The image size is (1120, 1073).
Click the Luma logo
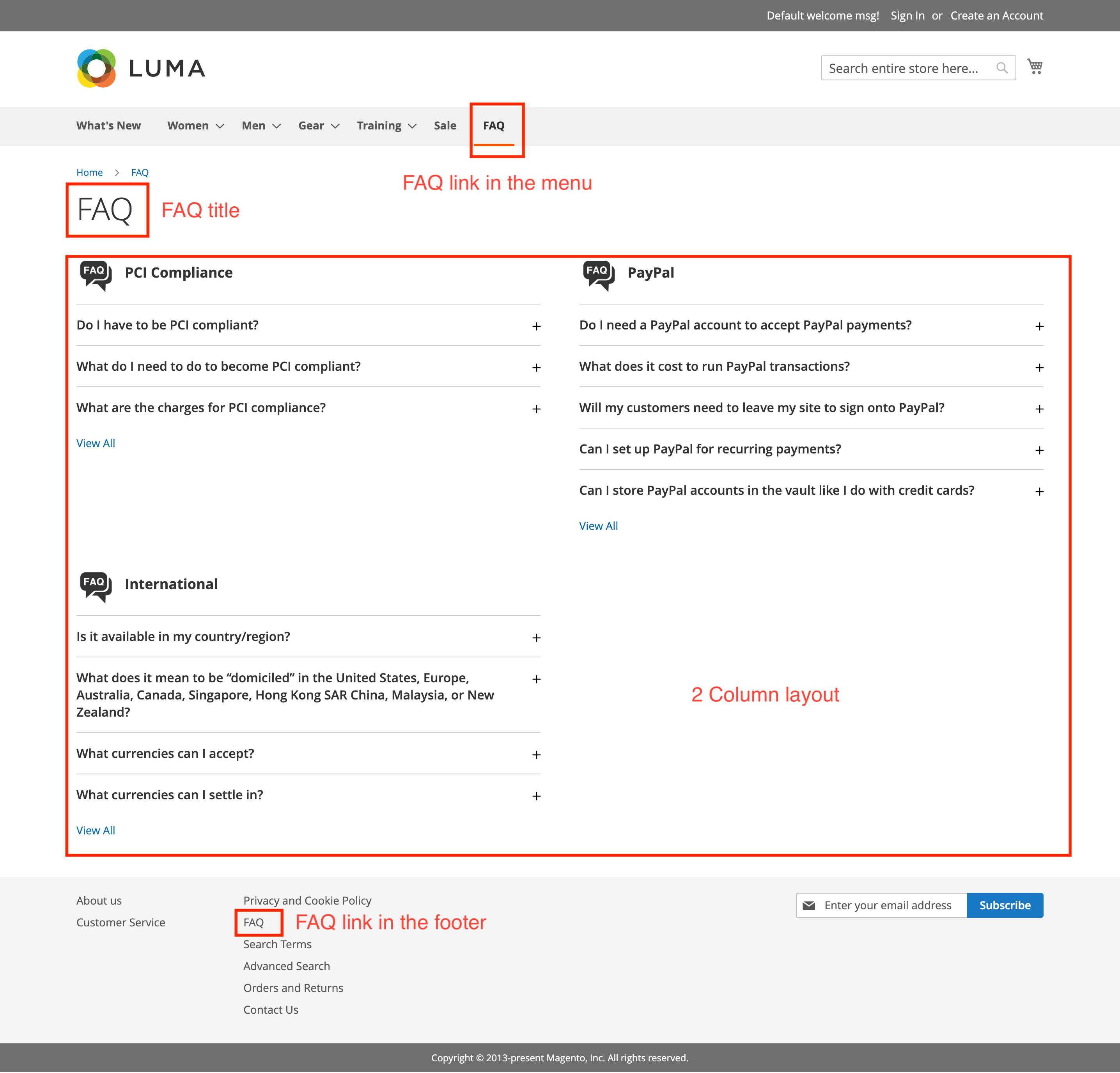141,68
